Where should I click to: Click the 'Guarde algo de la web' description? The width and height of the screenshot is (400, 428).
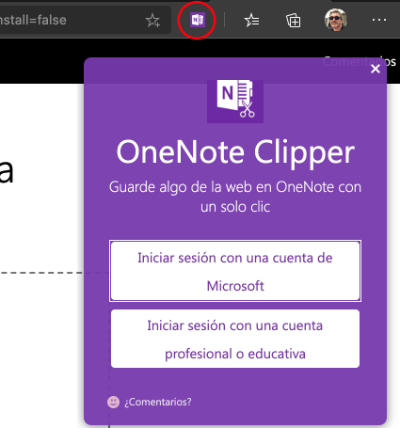[235, 197]
